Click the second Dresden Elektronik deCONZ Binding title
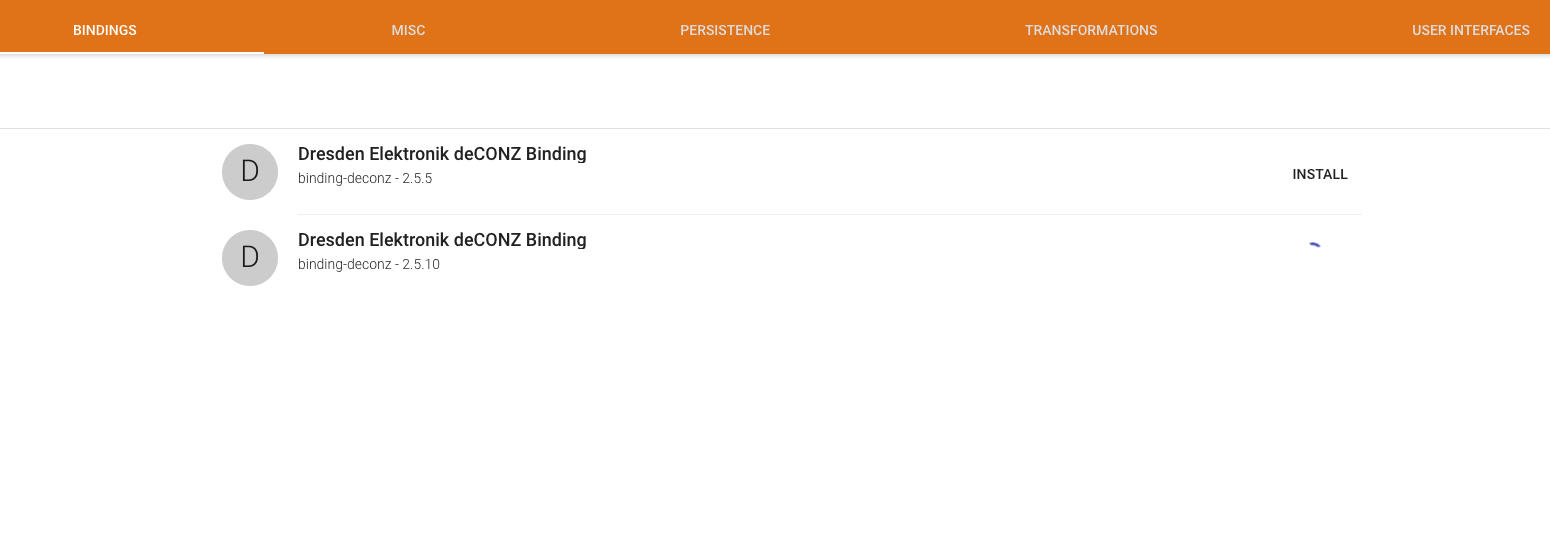The width and height of the screenshot is (1550, 543). pos(442,240)
